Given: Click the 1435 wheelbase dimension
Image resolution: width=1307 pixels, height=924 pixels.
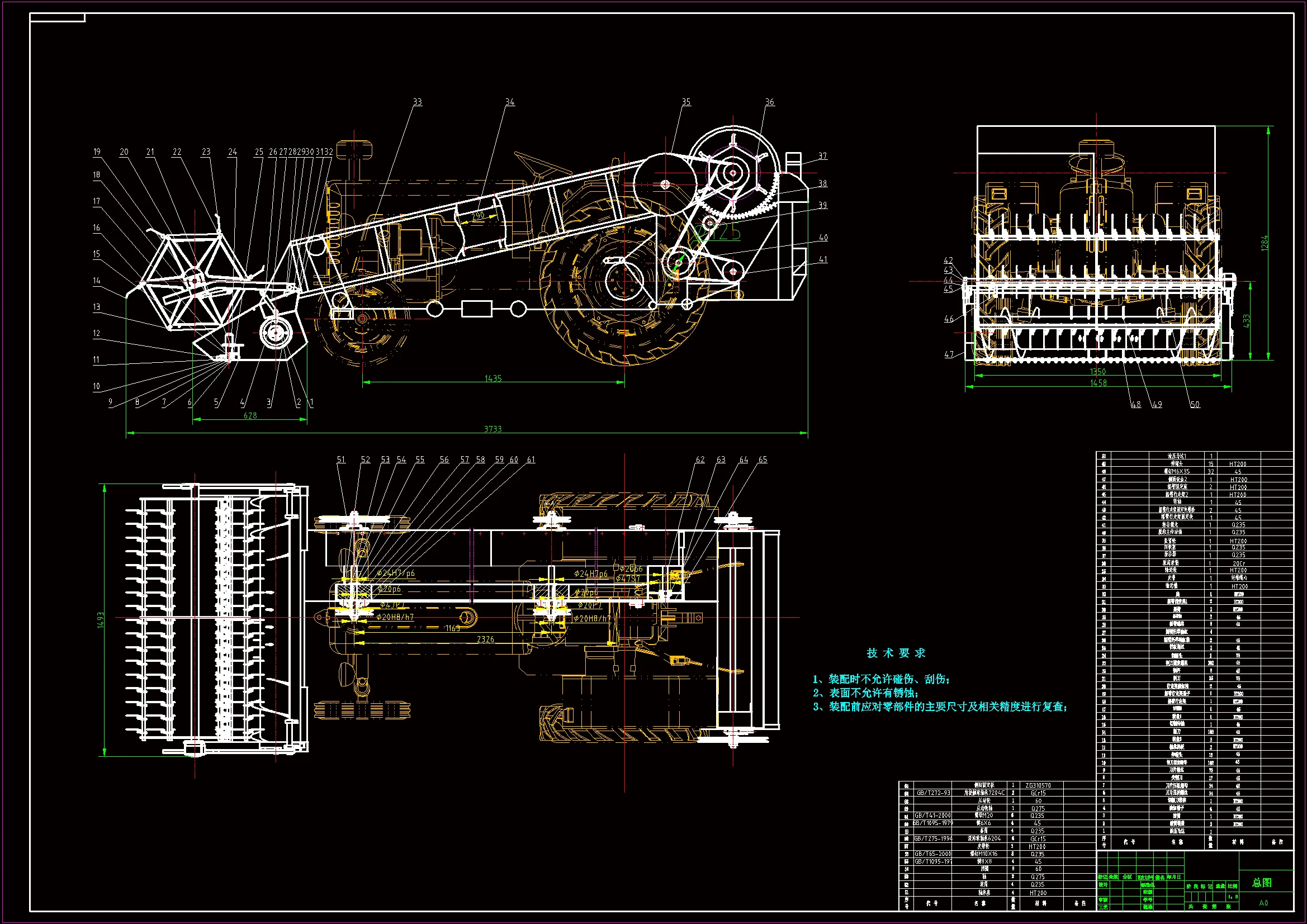Looking at the screenshot, I should (493, 378).
